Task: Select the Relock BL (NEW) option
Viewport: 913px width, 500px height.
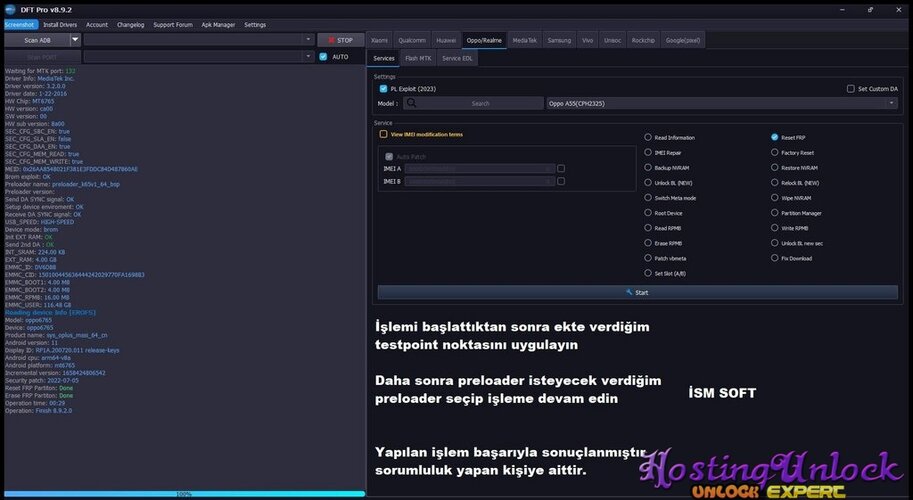Action: [774, 183]
